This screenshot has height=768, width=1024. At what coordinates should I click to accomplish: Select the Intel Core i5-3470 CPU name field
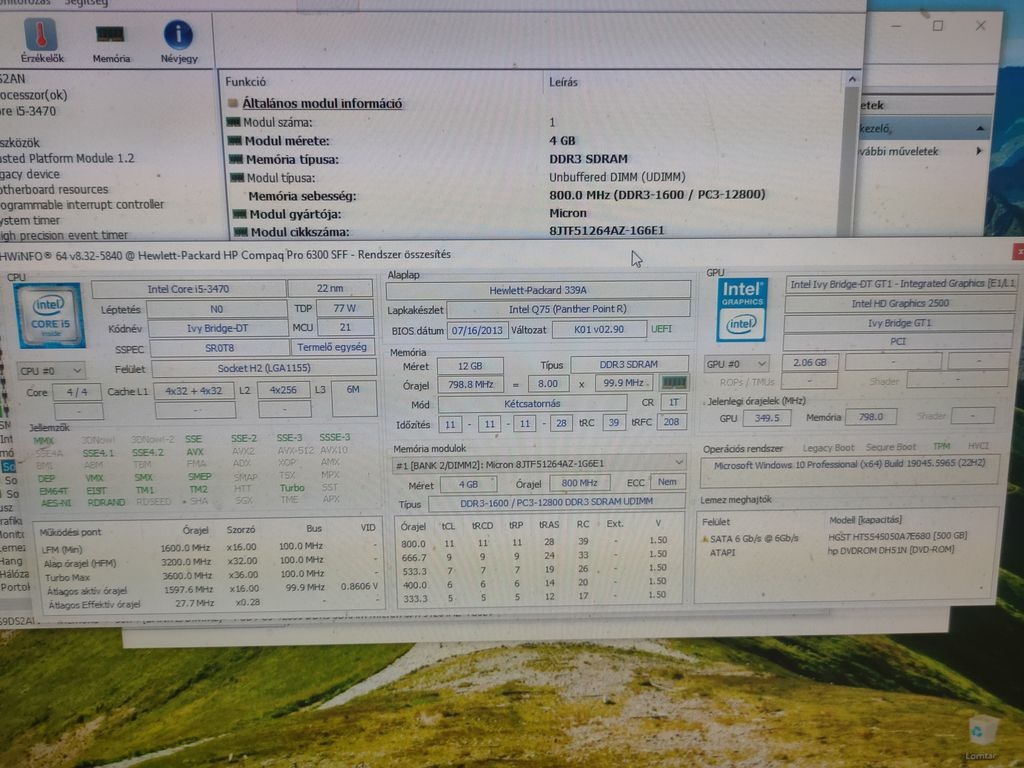[188, 289]
